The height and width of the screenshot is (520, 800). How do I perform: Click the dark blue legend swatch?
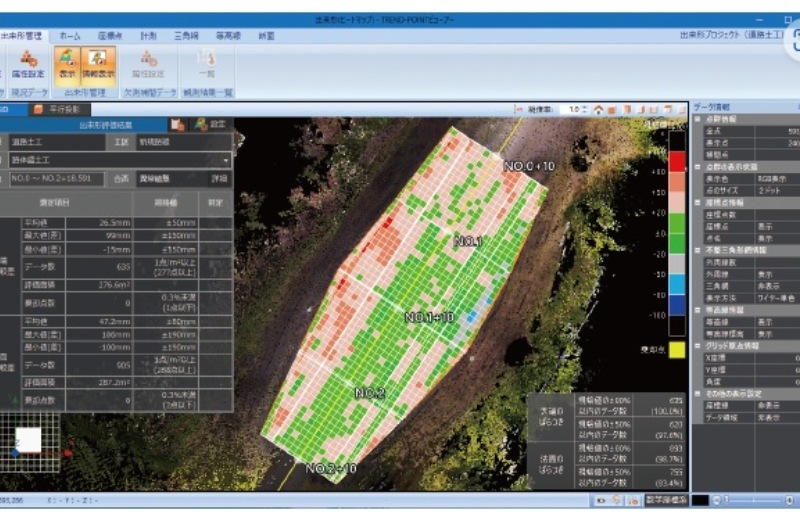[677, 305]
